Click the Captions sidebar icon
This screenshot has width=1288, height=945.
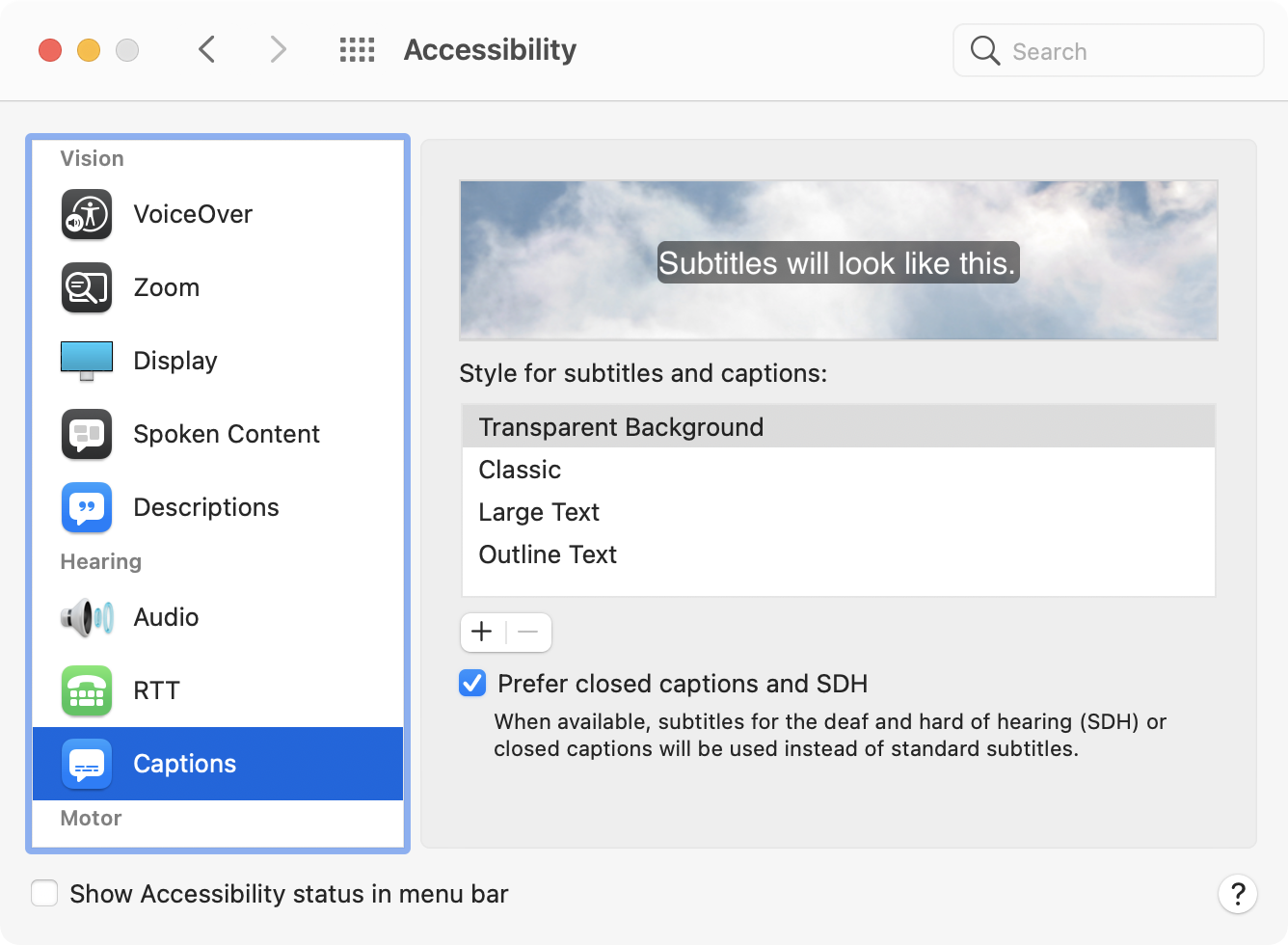(87, 764)
